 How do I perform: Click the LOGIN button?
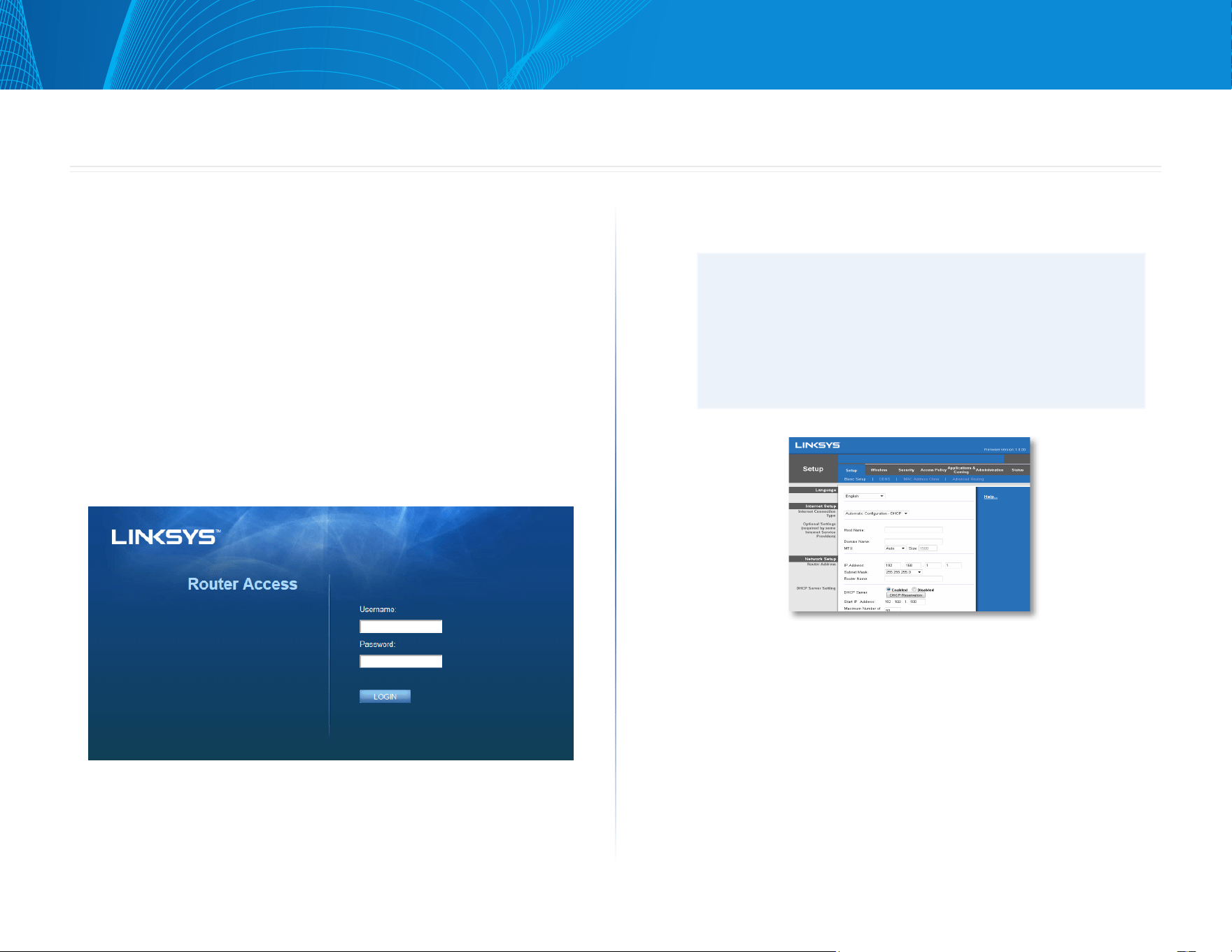pos(385,696)
